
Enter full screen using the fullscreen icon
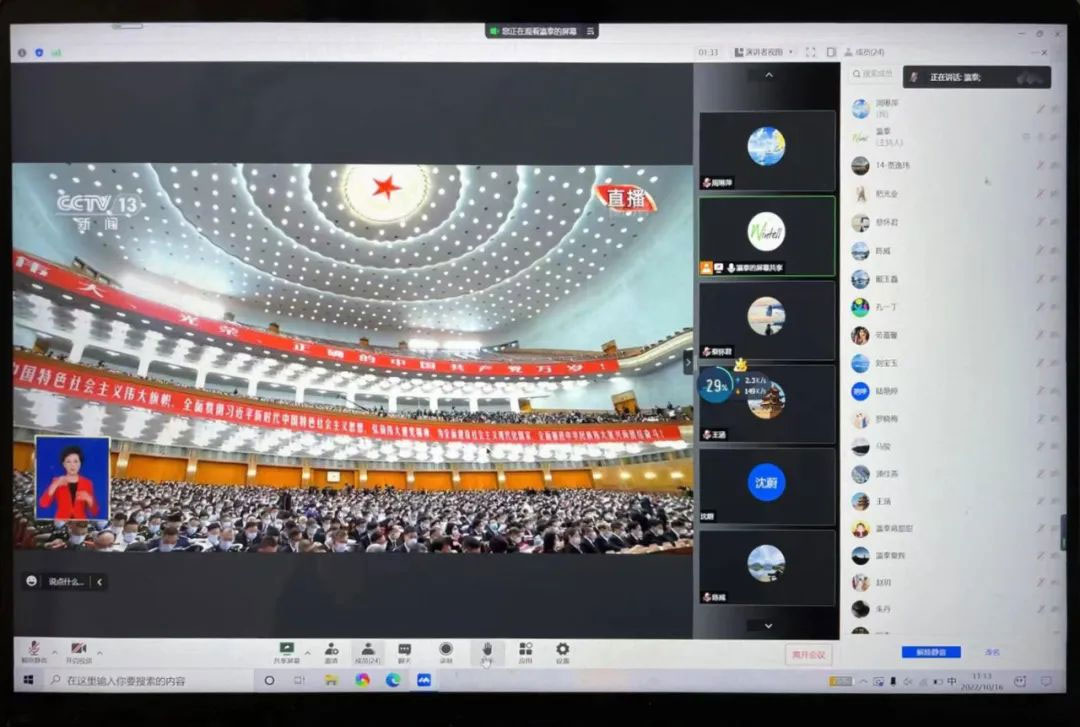pos(810,52)
